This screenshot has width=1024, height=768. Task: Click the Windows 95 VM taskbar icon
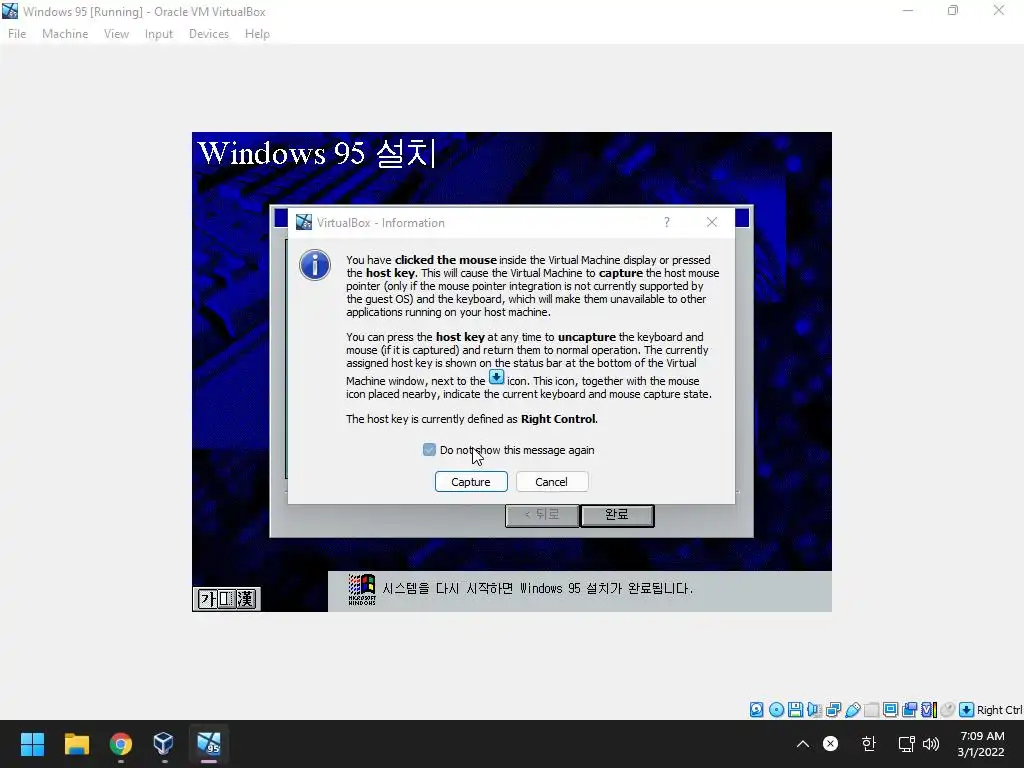(209, 743)
